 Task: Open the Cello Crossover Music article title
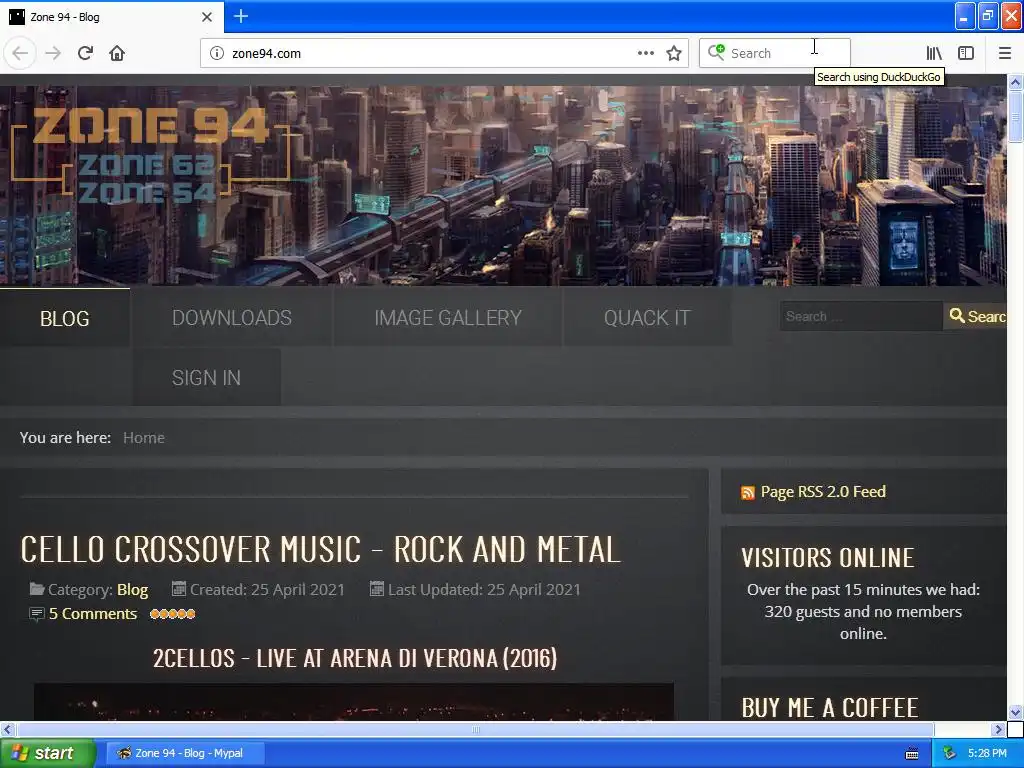pyautogui.click(x=321, y=549)
